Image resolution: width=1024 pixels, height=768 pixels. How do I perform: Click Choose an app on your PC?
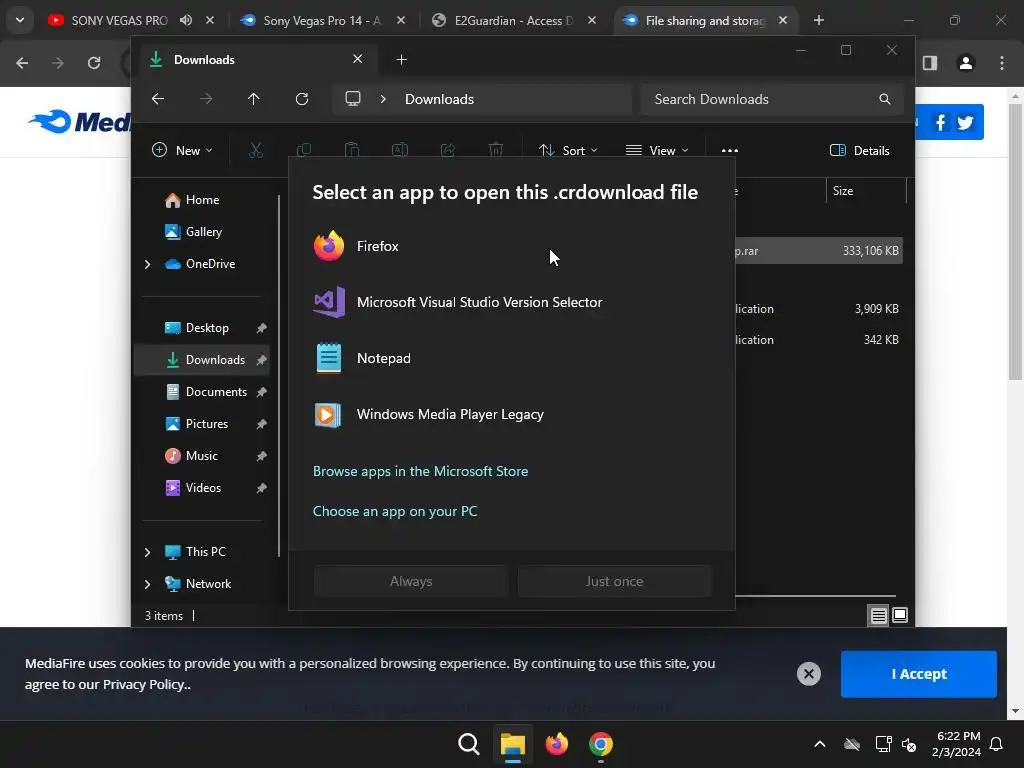[394, 511]
